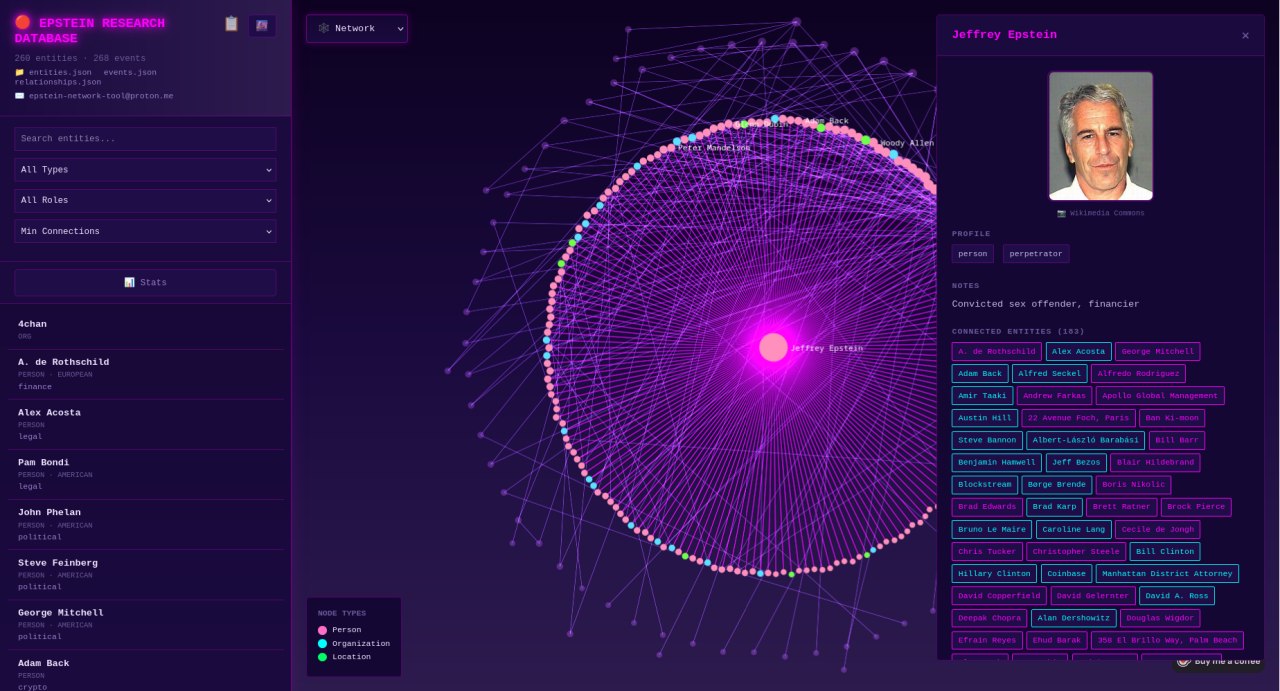The image size is (1280, 691).
Task: Open the Min Connections dropdown
Action: 145,231
